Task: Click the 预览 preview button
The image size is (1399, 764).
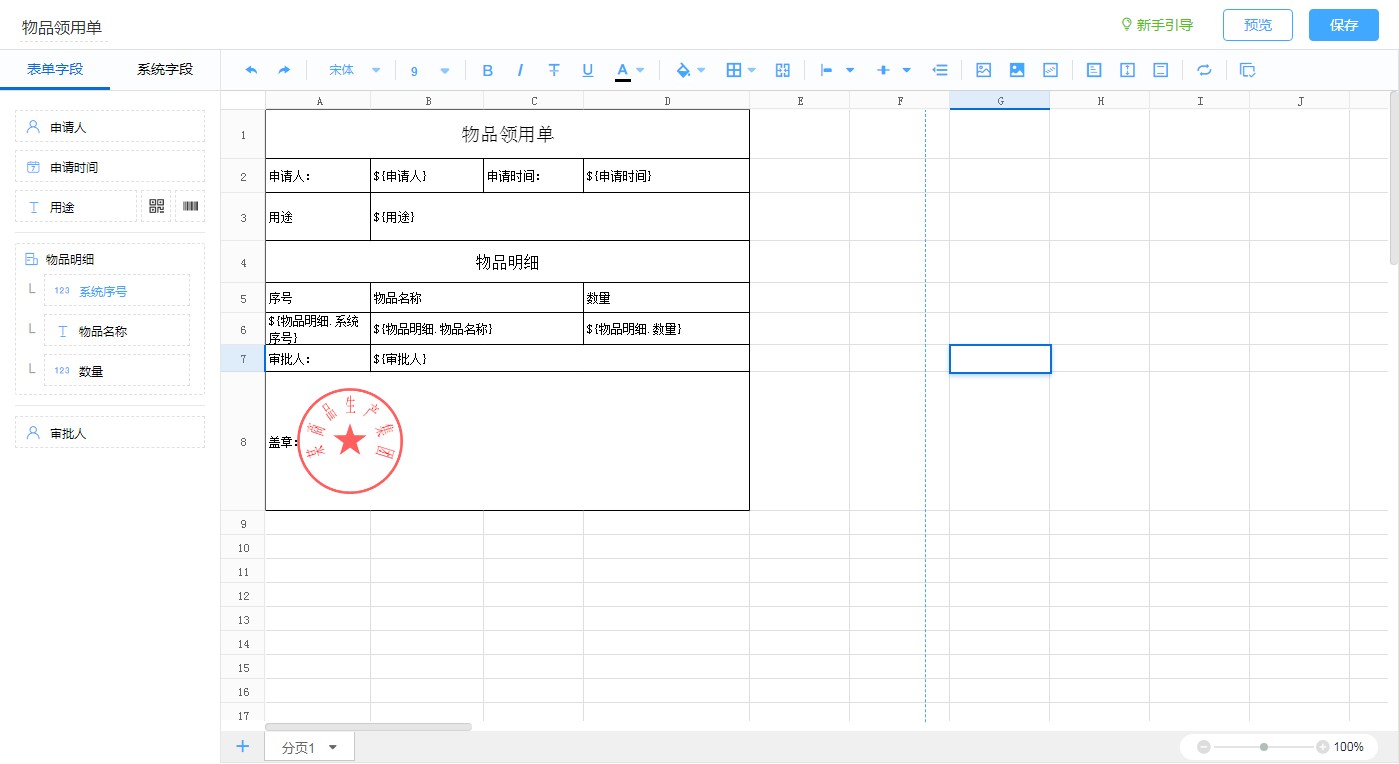Action: click(1257, 25)
